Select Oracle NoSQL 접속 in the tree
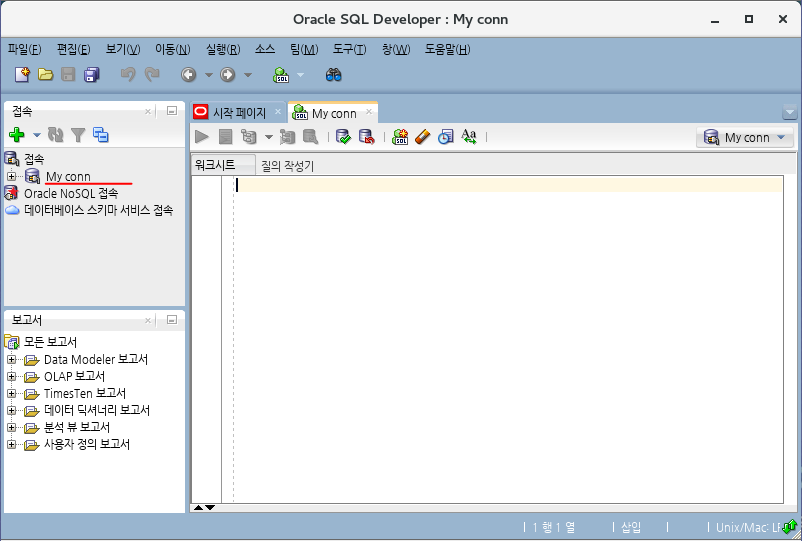Image resolution: width=802 pixels, height=541 pixels. point(71,193)
